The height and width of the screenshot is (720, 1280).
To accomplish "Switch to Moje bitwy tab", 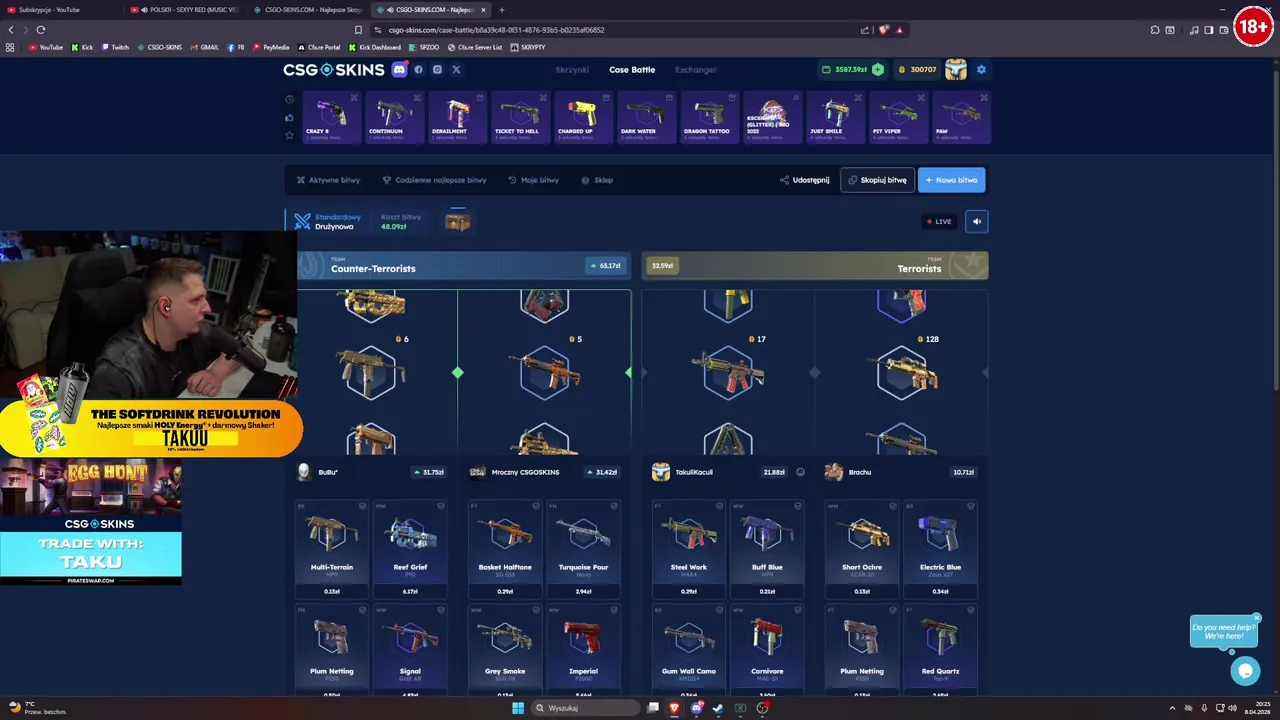I will [533, 180].
